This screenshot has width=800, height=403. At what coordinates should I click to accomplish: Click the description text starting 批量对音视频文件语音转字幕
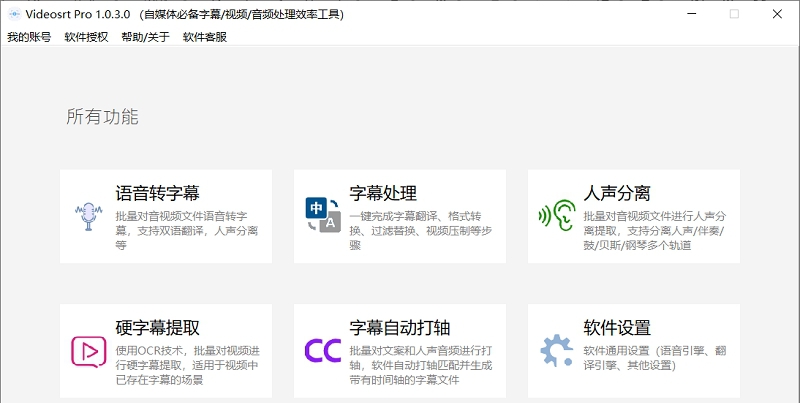[x=187, y=231]
